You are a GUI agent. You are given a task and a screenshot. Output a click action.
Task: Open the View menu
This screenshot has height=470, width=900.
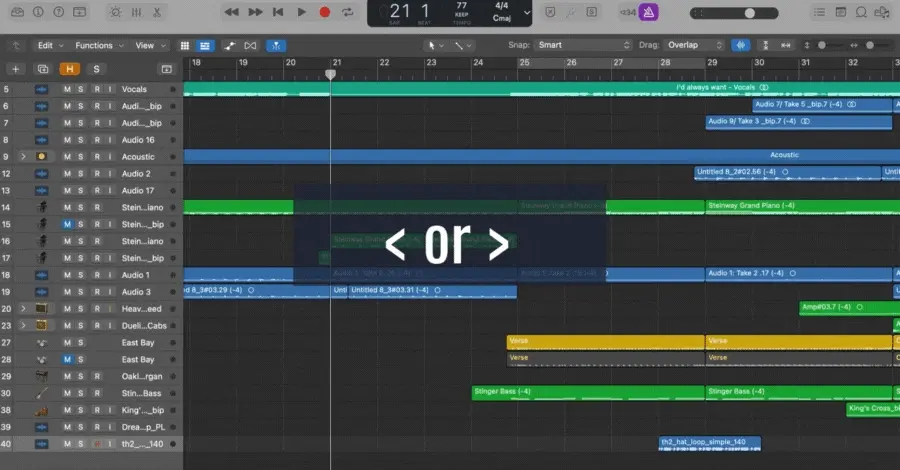[150, 45]
